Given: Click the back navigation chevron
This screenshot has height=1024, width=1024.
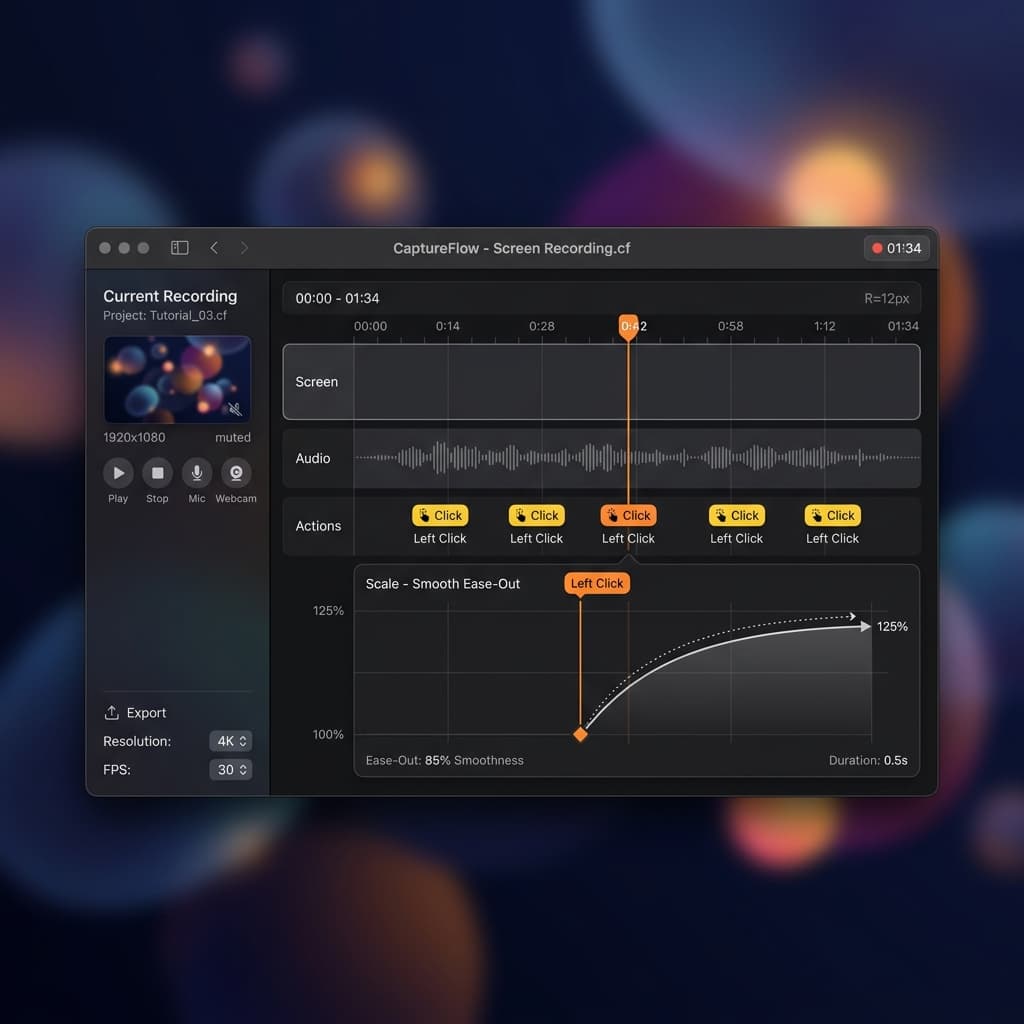Looking at the screenshot, I should click(214, 247).
